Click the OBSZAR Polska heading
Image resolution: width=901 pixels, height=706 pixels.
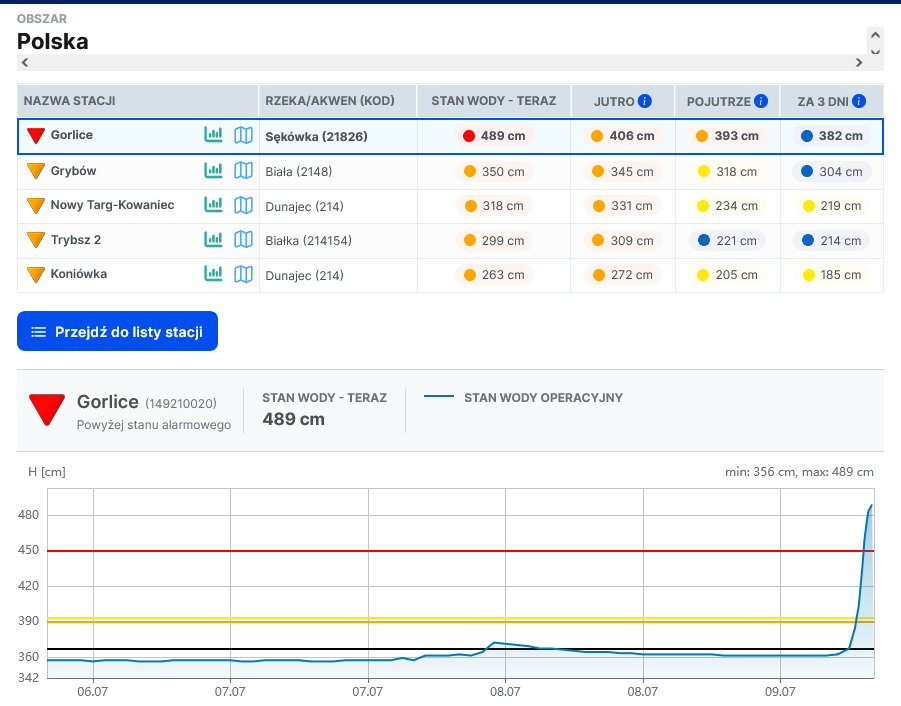[x=52, y=41]
